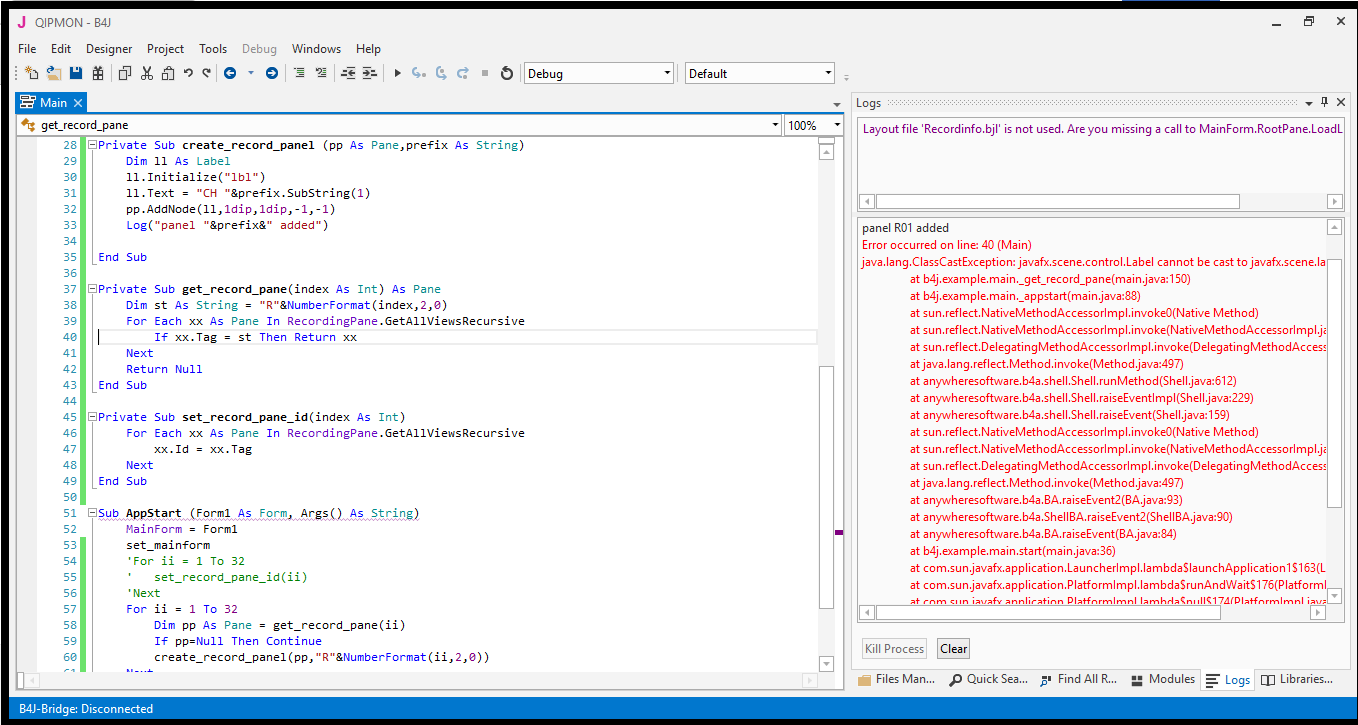Viewport: 1358px width, 725px height.
Task: Switch to the Modules tab
Action: point(1162,679)
